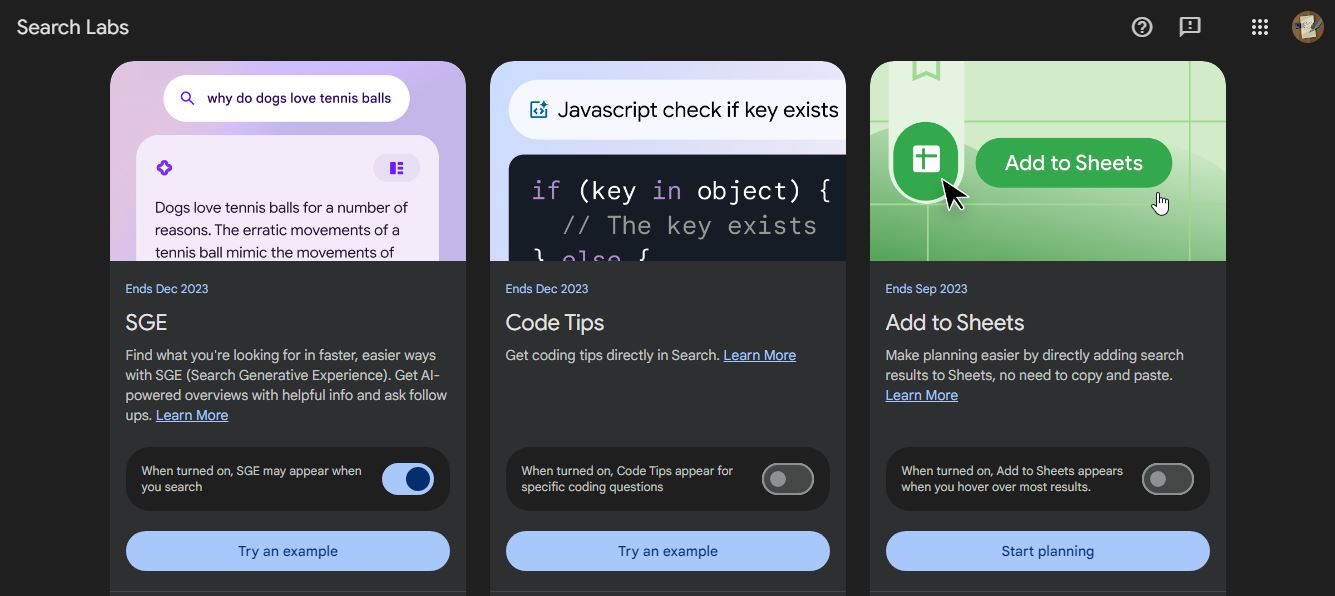The height and width of the screenshot is (596, 1335).
Task: Enable the Code Tips toggle switch
Action: point(788,479)
